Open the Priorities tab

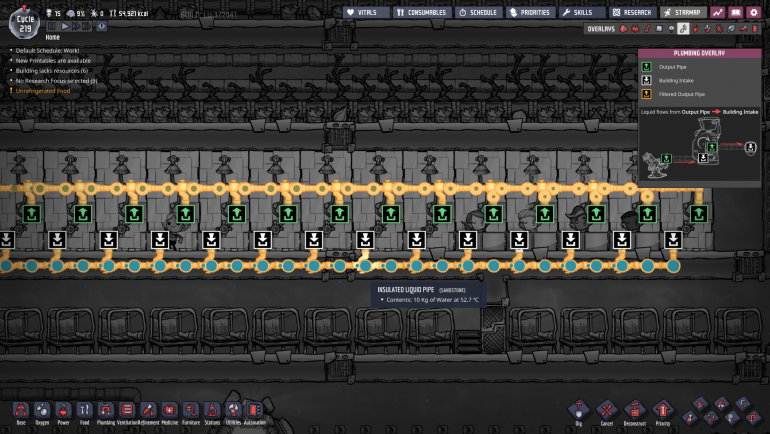[x=530, y=12]
